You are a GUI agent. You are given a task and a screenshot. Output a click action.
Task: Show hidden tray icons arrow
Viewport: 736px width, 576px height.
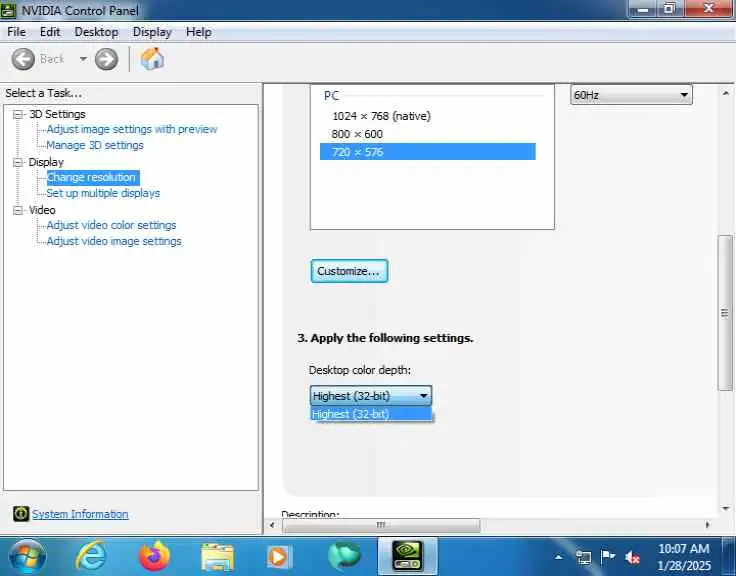pyautogui.click(x=559, y=558)
